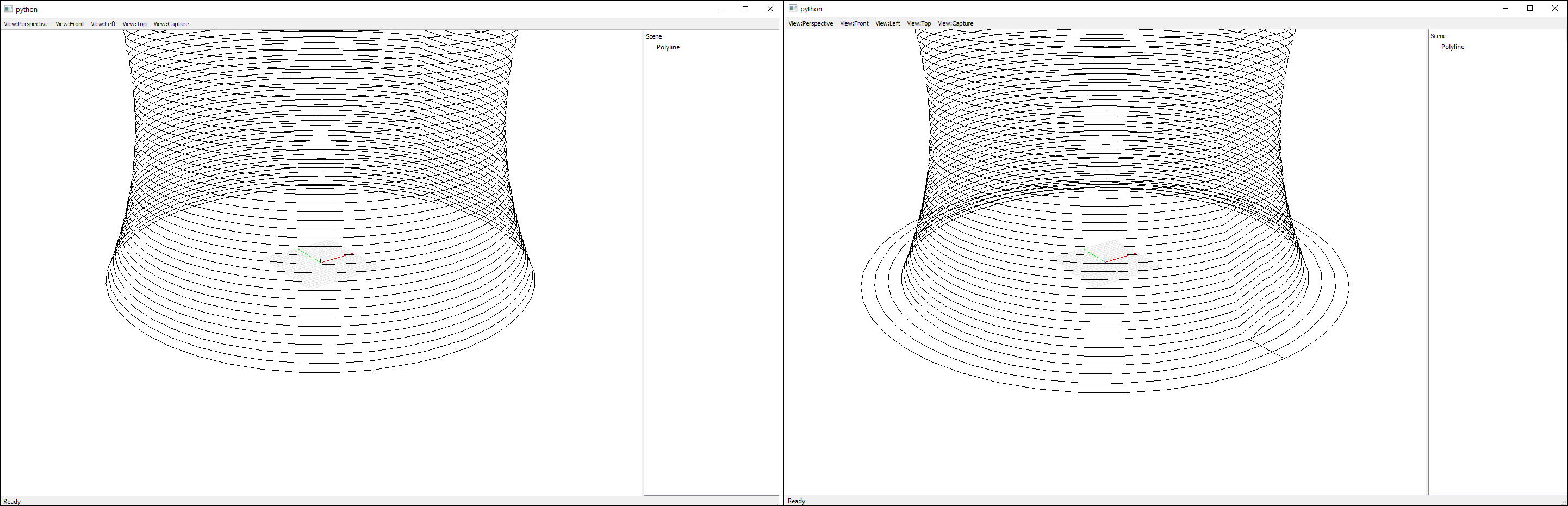
Task: Capture the viewport using View:Capture
Action: tap(171, 24)
